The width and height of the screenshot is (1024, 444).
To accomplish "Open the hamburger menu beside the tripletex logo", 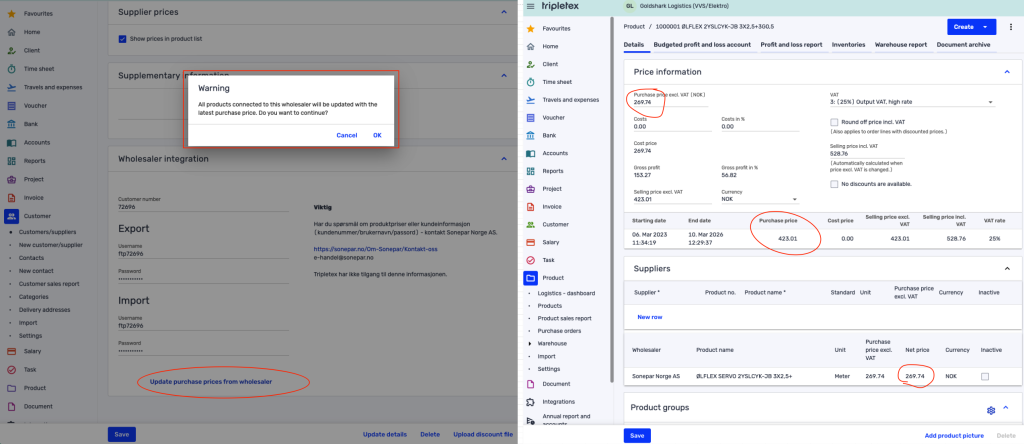I will 530,8.
